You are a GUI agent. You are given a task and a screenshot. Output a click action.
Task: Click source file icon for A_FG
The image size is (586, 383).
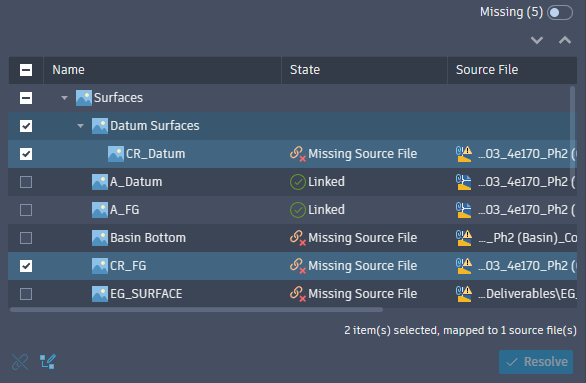(x=464, y=210)
